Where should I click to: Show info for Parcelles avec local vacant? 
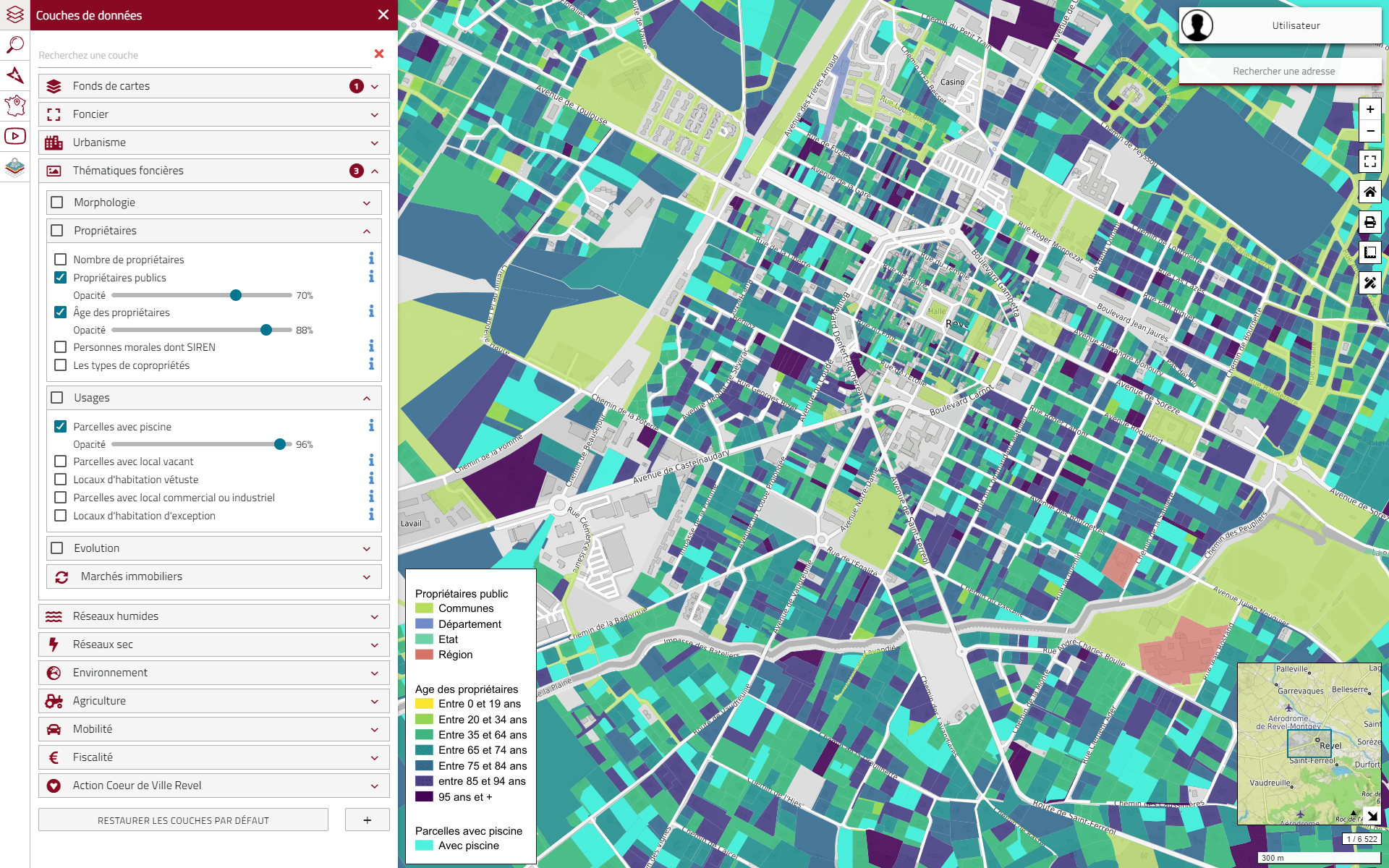pyautogui.click(x=371, y=461)
